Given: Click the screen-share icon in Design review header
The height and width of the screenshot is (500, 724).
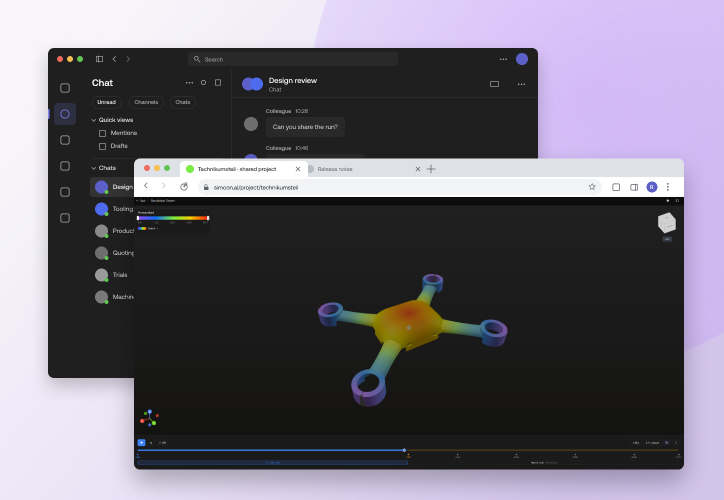Looking at the screenshot, I should click(494, 84).
